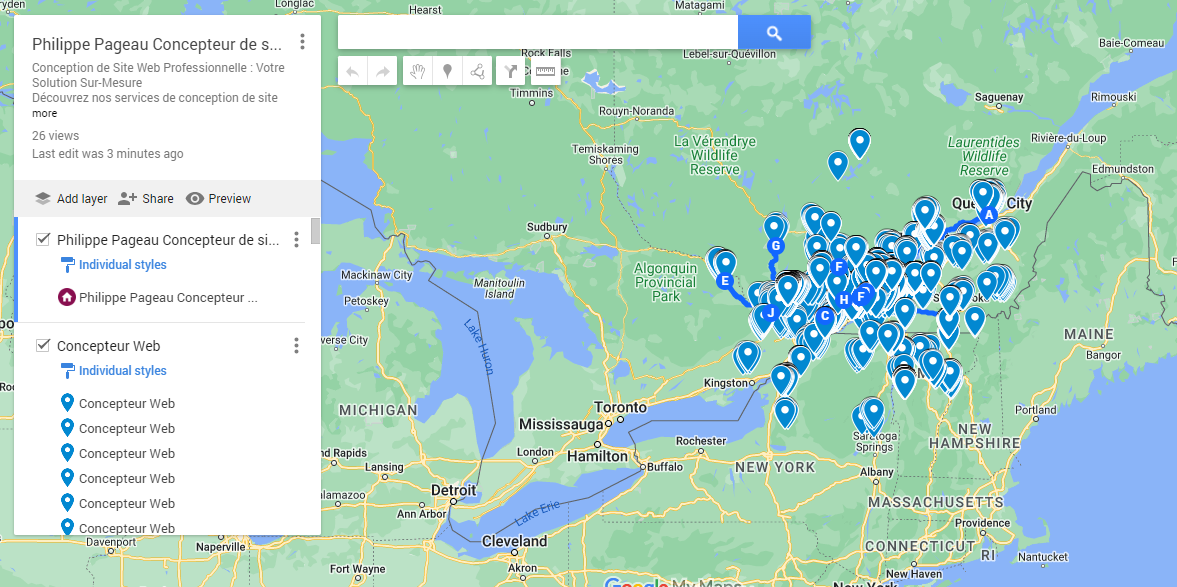Click the Preview button

point(218,199)
